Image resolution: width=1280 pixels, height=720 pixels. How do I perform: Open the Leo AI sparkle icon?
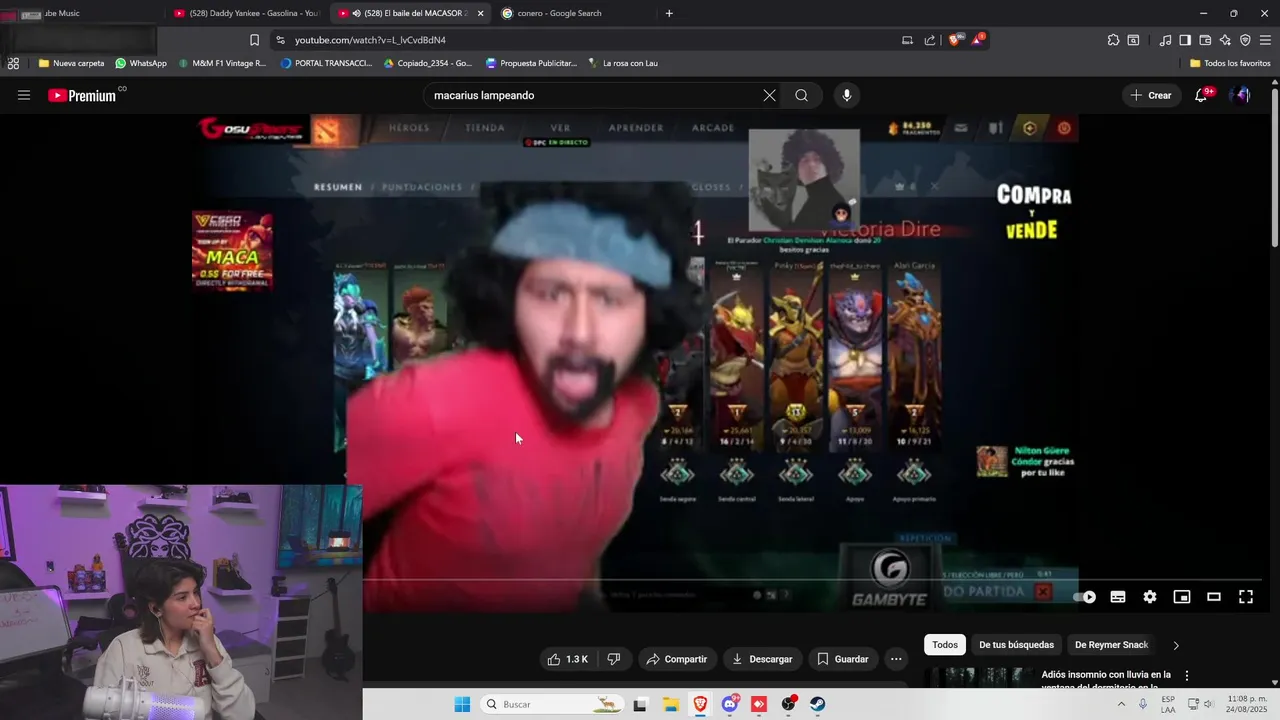tap(1225, 40)
